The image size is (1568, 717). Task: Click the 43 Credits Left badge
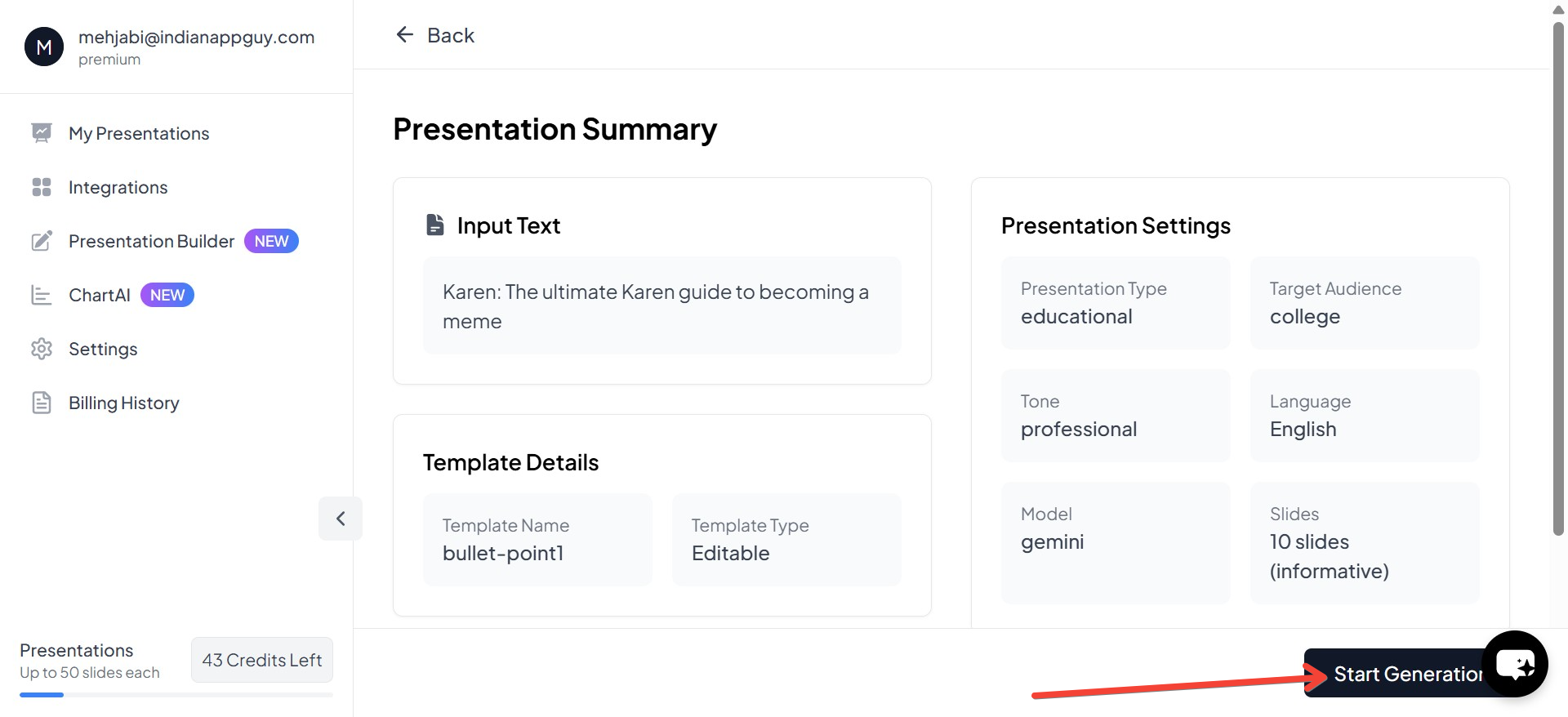click(261, 660)
